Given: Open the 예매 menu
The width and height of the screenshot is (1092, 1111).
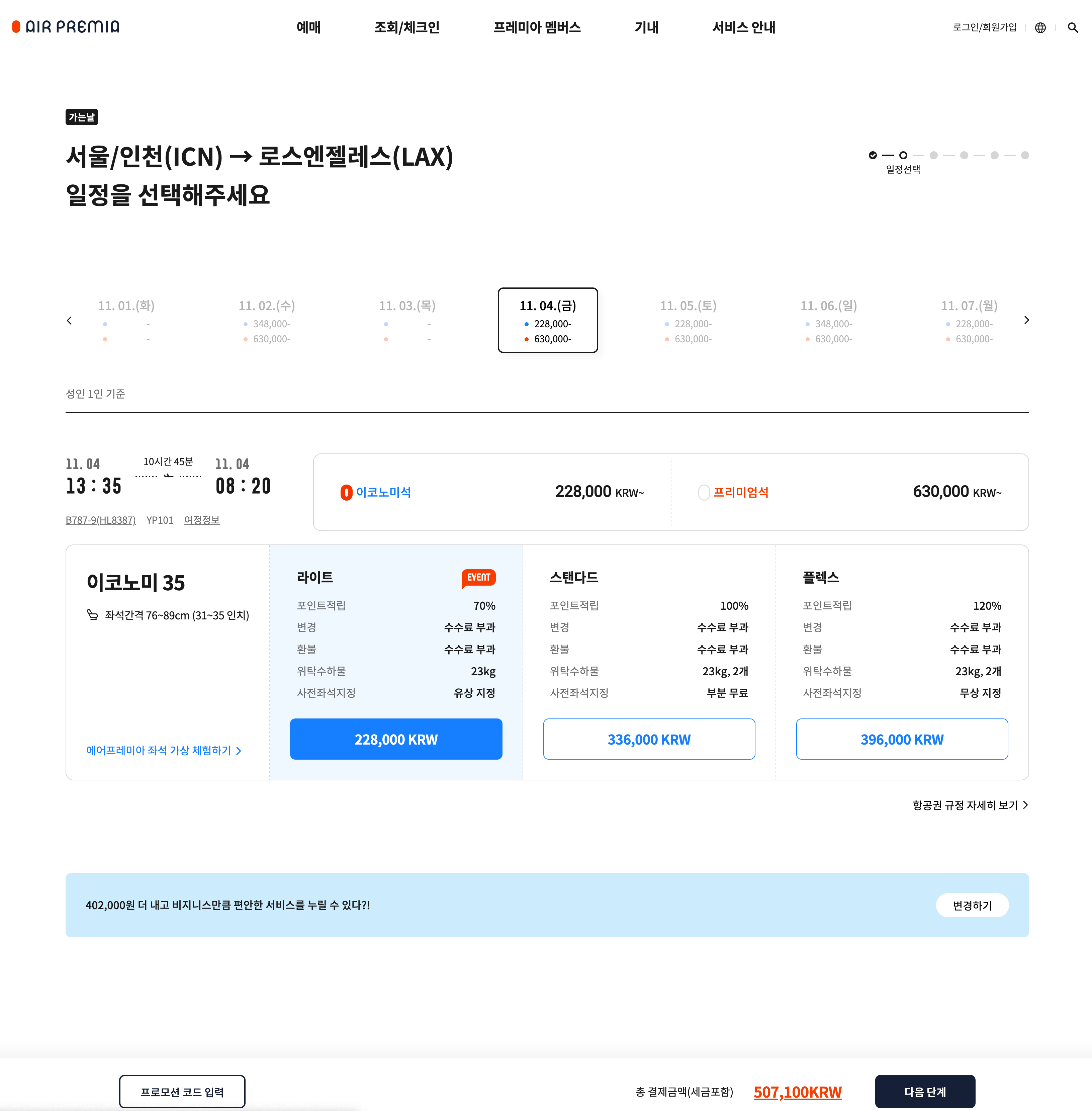Looking at the screenshot, I should click(x=308, y=27).
